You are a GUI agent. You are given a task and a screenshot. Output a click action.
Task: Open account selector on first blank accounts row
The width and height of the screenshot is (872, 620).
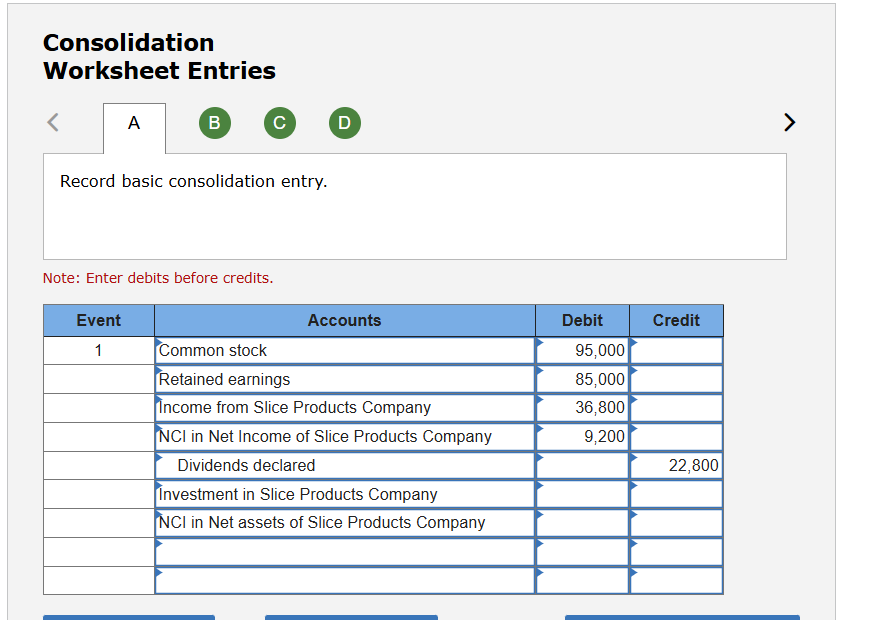click(x=158, y=547)
